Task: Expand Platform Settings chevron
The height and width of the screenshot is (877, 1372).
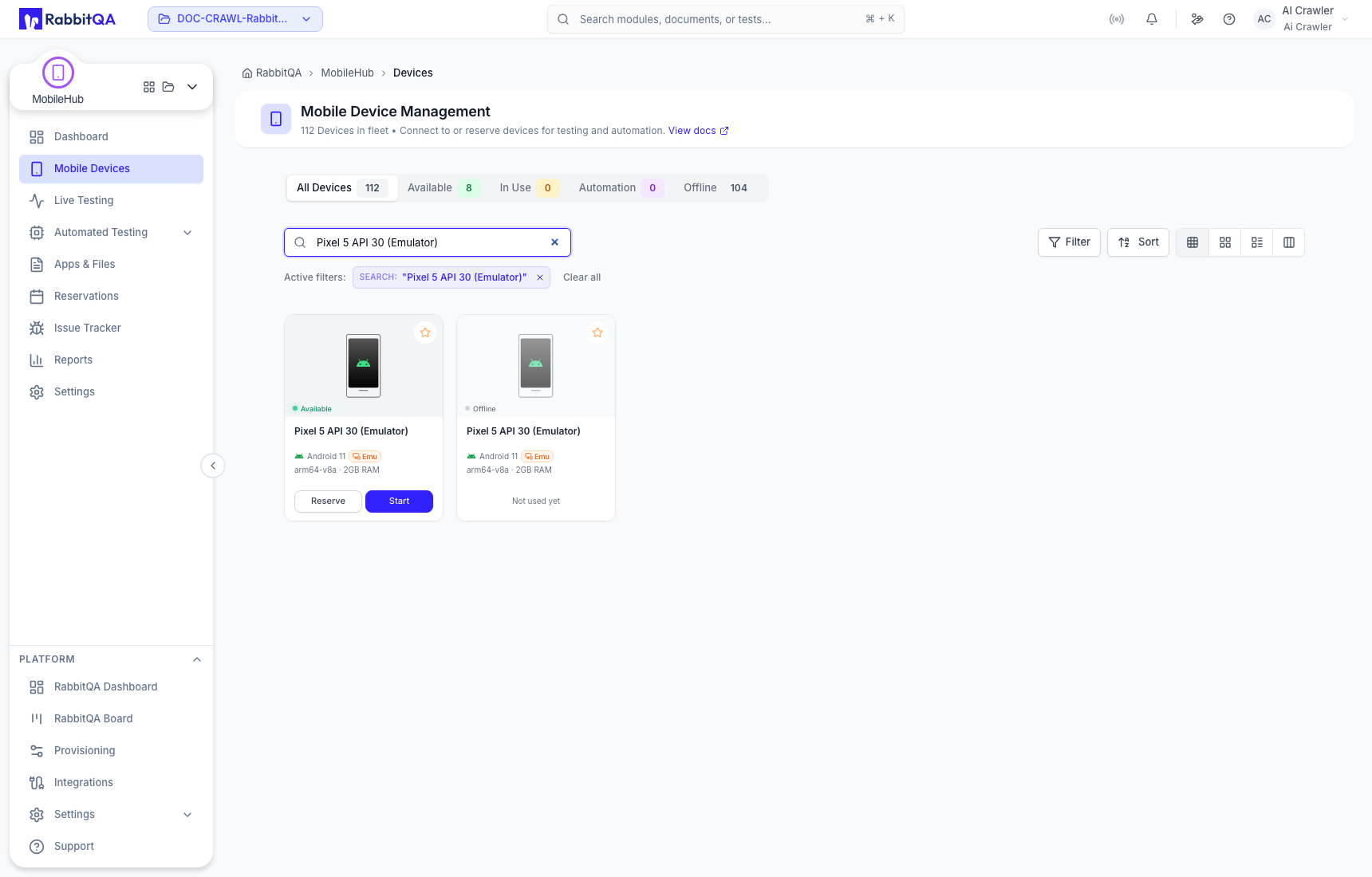Action: point(187,815)
